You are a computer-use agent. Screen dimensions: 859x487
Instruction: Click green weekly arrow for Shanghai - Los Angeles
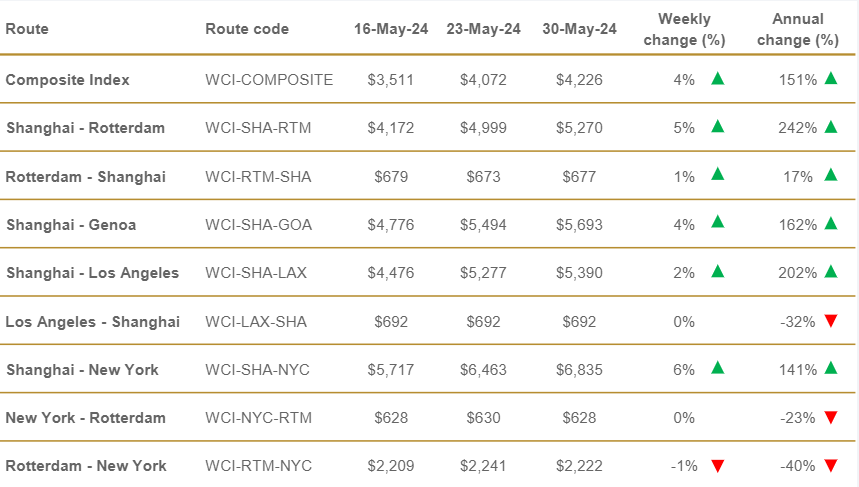[x=717, y=272]
